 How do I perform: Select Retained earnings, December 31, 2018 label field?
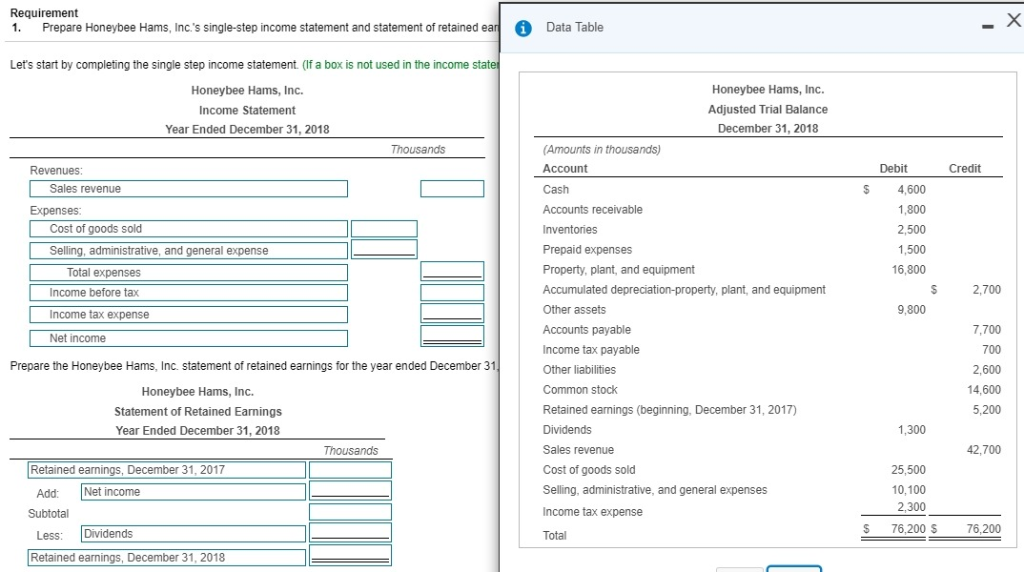(167, 558)
